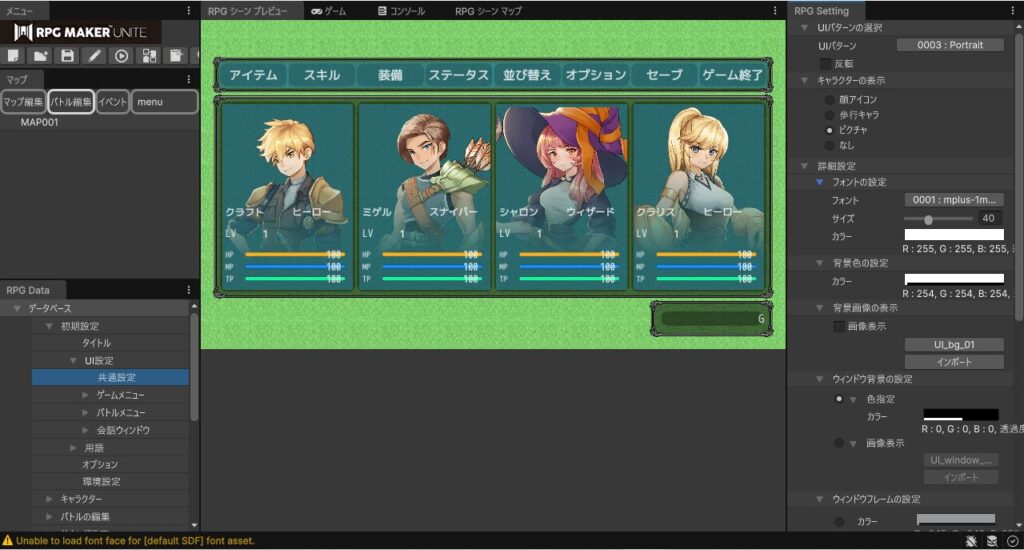Screen dimensions: 1024x550
Task: Open the RPG Data panel kebab options
Action: pos(189,290)
